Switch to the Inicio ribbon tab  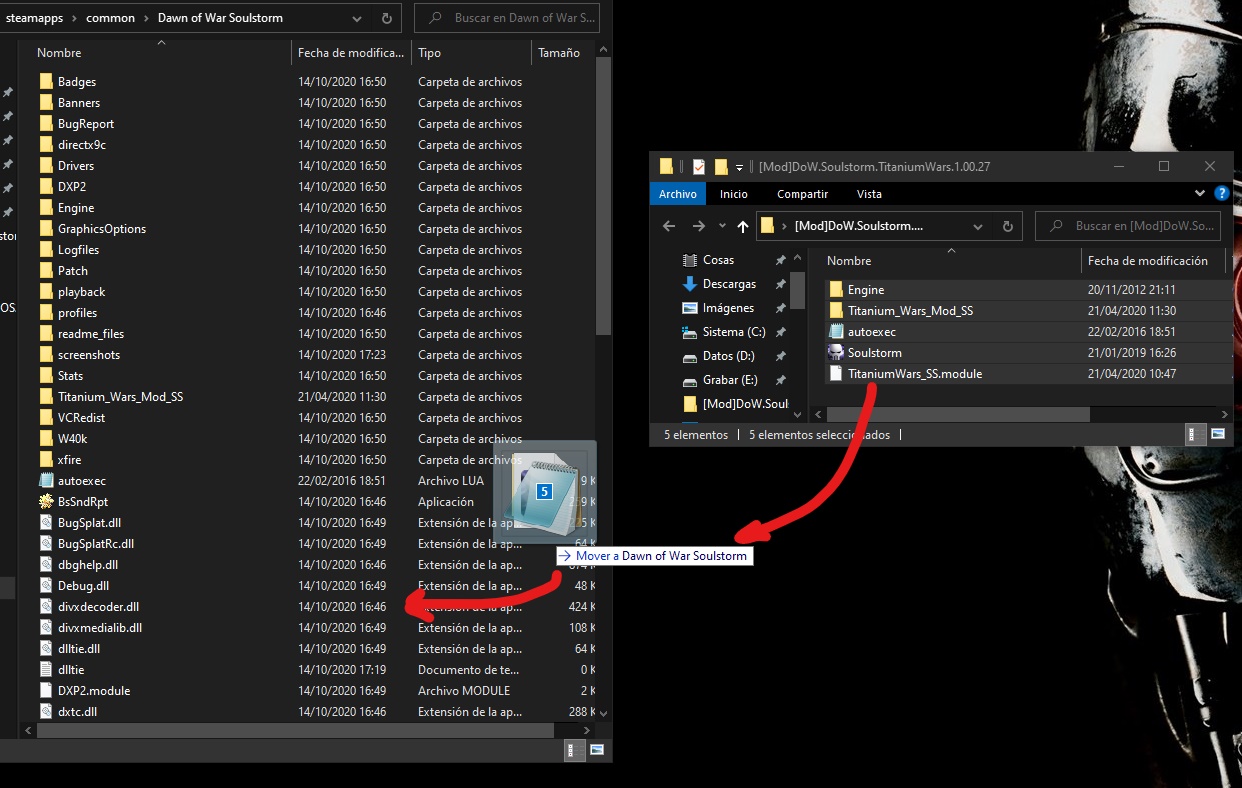click(x=734, y=194)
